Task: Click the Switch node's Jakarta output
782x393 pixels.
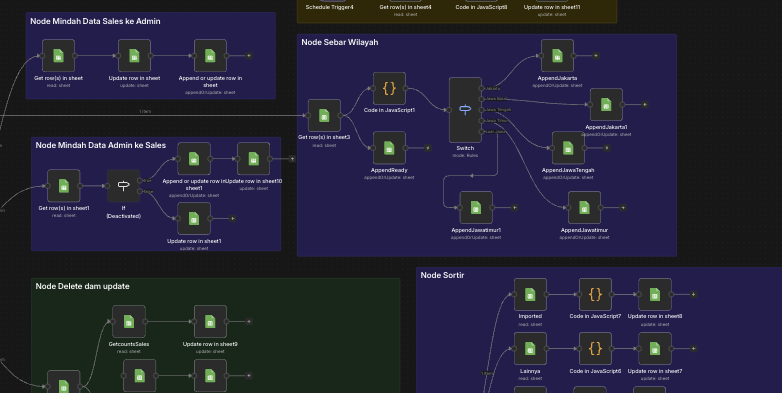Action: [x=482, y=88]
